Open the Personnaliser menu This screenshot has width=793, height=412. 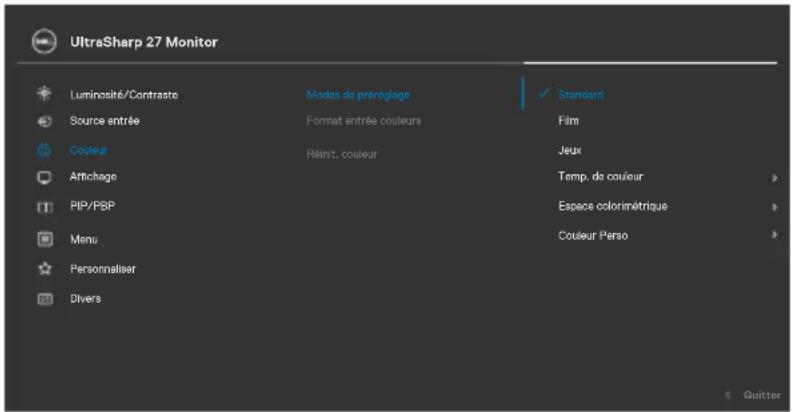[103, 269]
